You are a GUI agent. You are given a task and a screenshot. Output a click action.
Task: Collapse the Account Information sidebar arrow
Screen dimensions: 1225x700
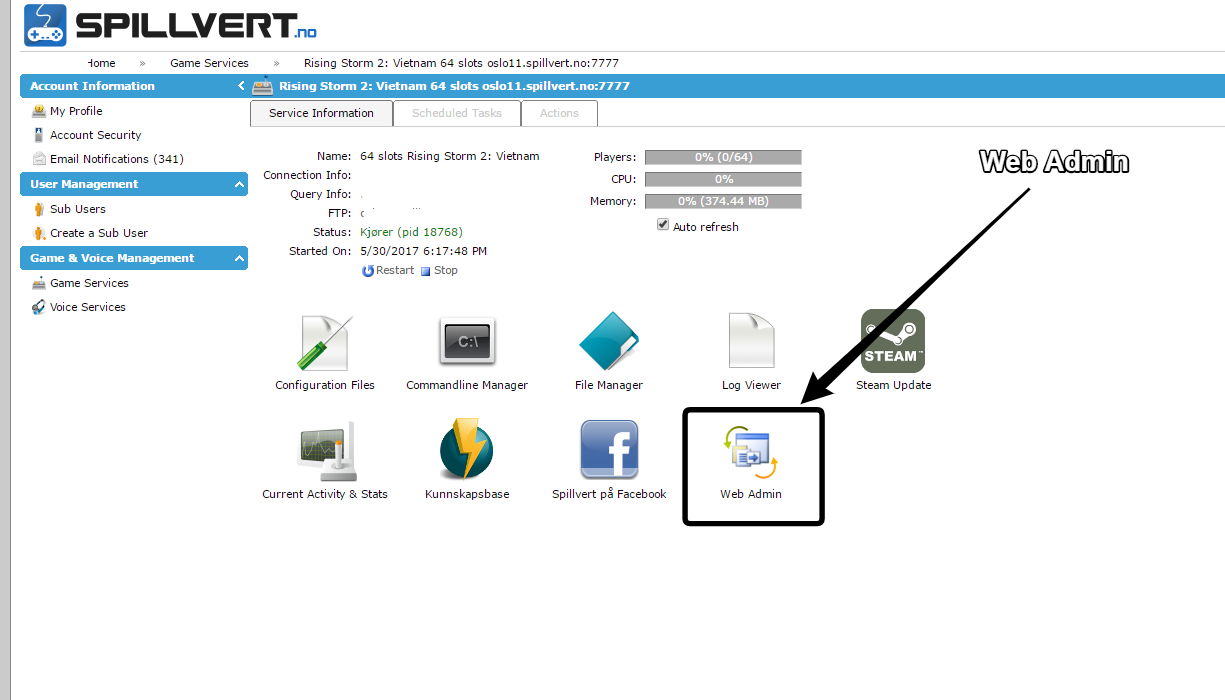point(241,86)
